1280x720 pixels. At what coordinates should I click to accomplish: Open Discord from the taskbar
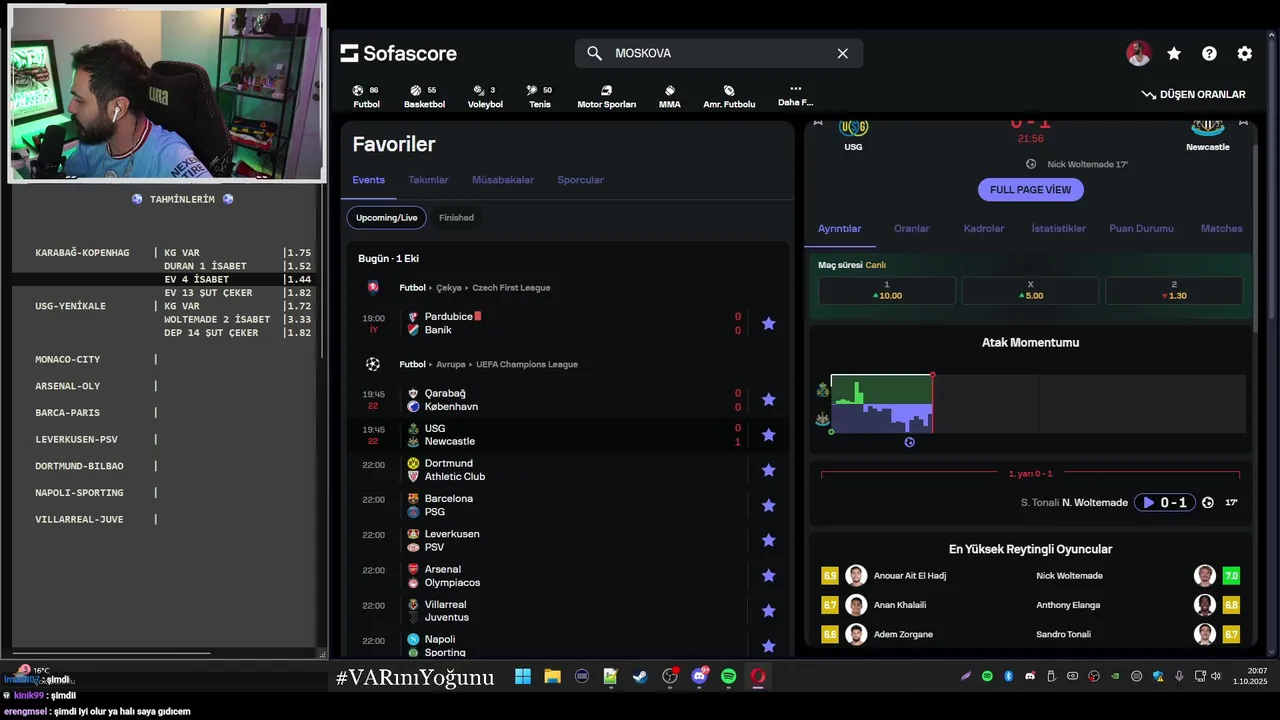(699, 677)
